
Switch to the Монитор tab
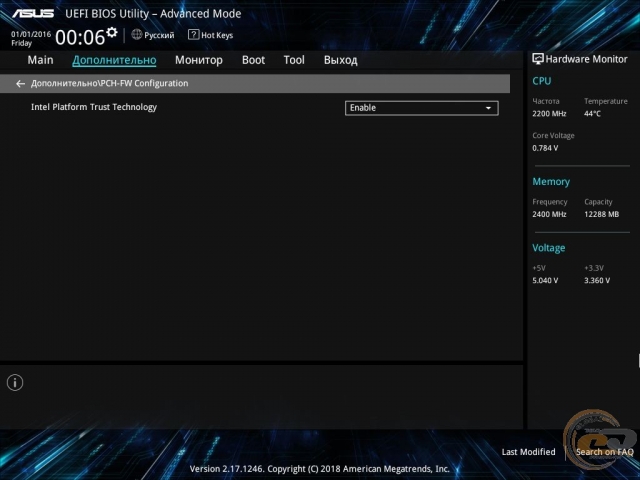point(199,60)
